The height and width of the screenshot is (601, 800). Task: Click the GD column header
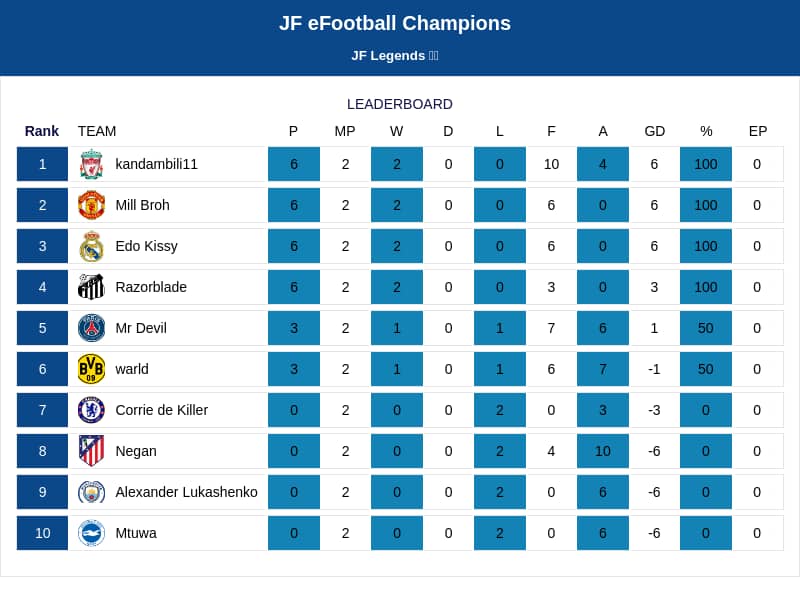[x=655, y=131]
